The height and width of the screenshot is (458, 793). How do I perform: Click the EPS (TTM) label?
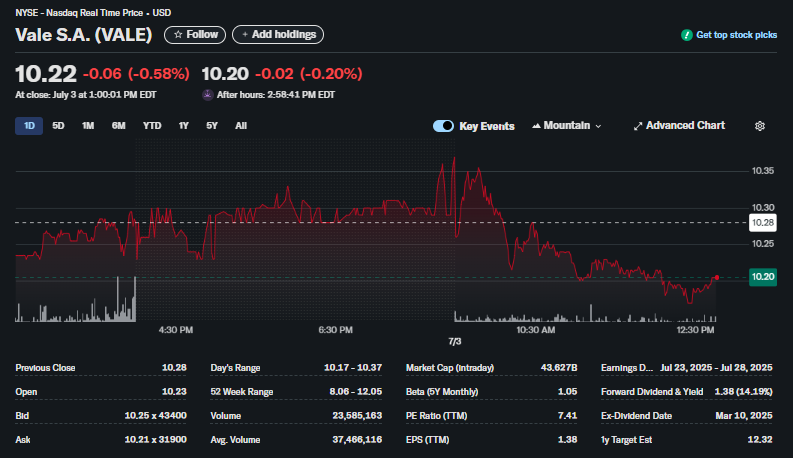[x=427, y=440]
